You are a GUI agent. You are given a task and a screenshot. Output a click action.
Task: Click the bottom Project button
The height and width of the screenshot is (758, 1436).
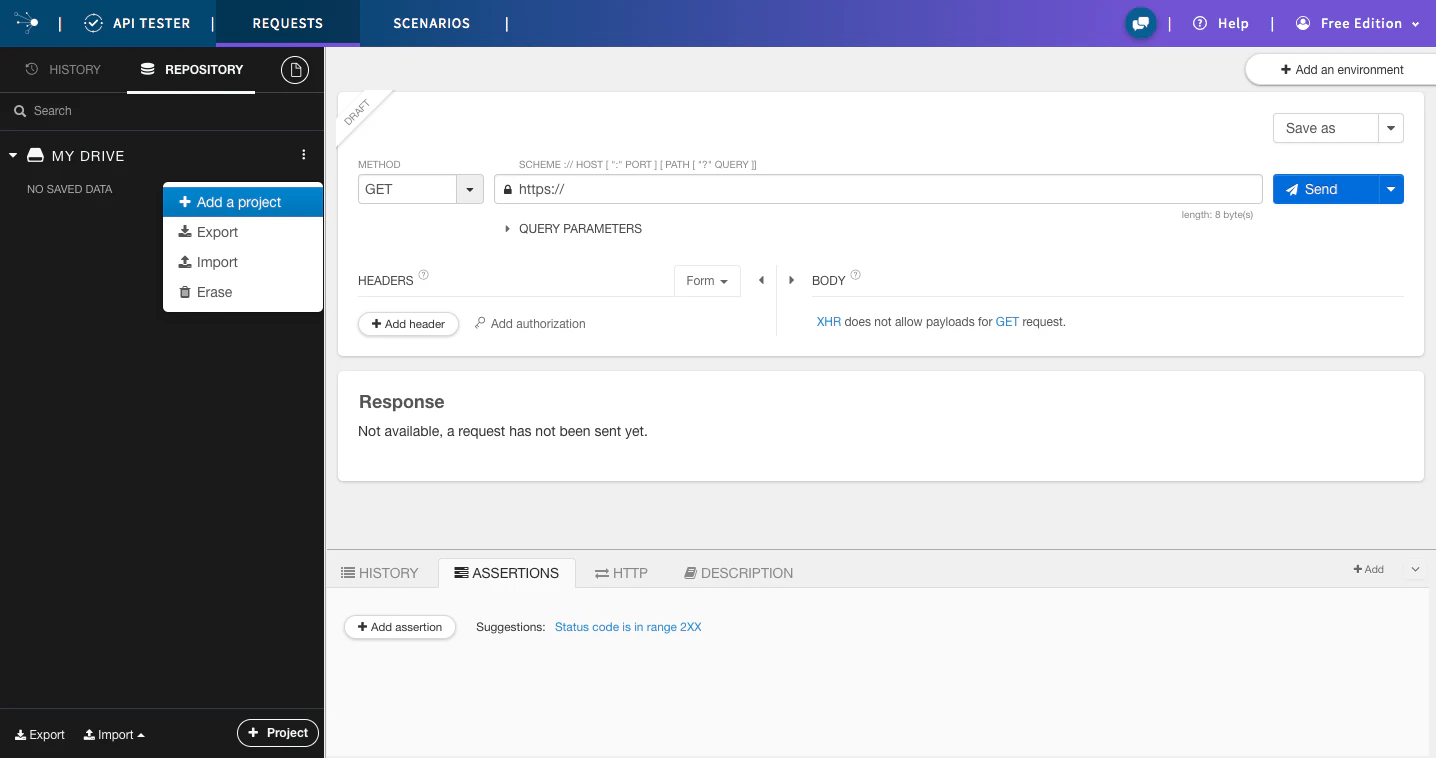click(x=278, y=733)
